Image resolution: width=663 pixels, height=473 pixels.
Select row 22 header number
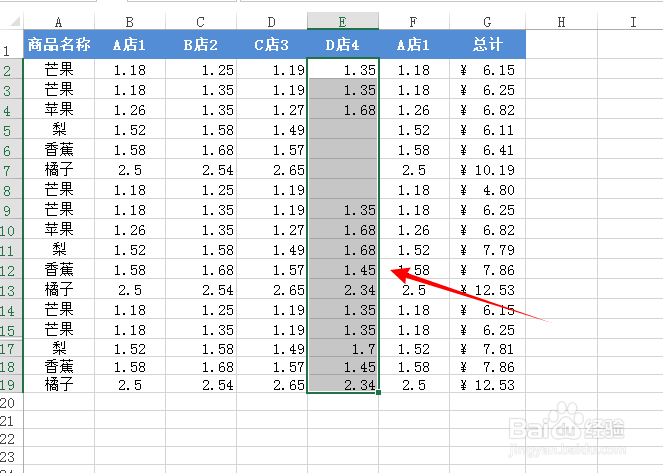coord(11,438)
